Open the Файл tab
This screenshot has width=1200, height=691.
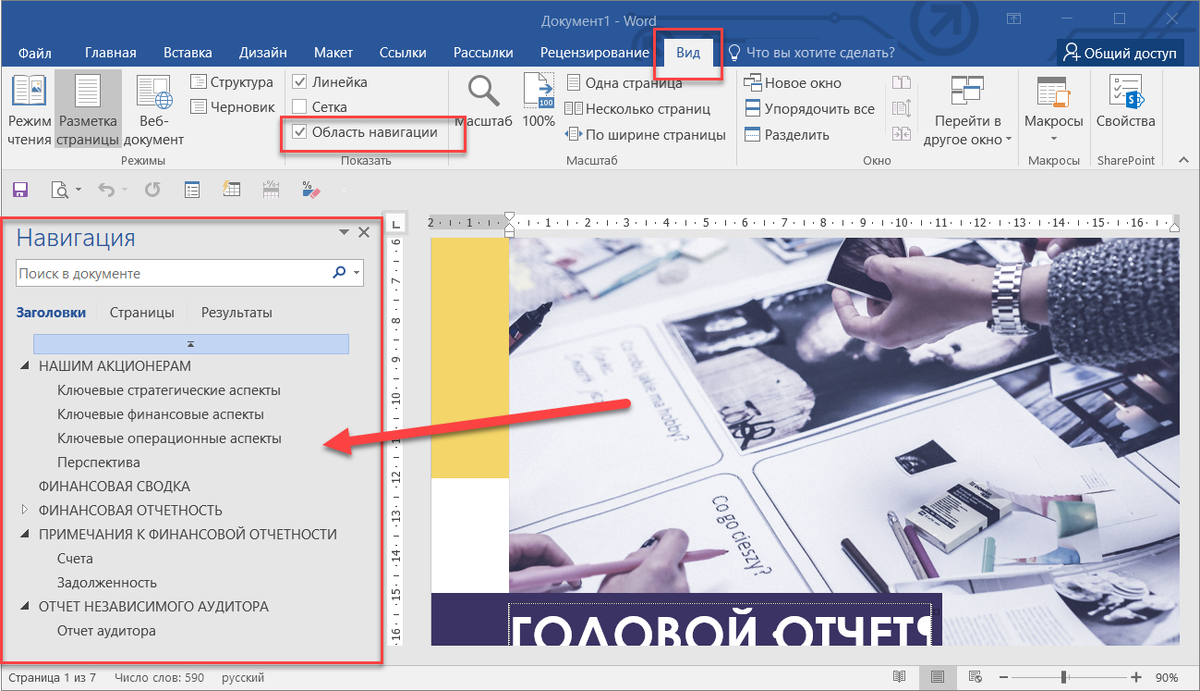pyautogui.click(x=35, y=52)
